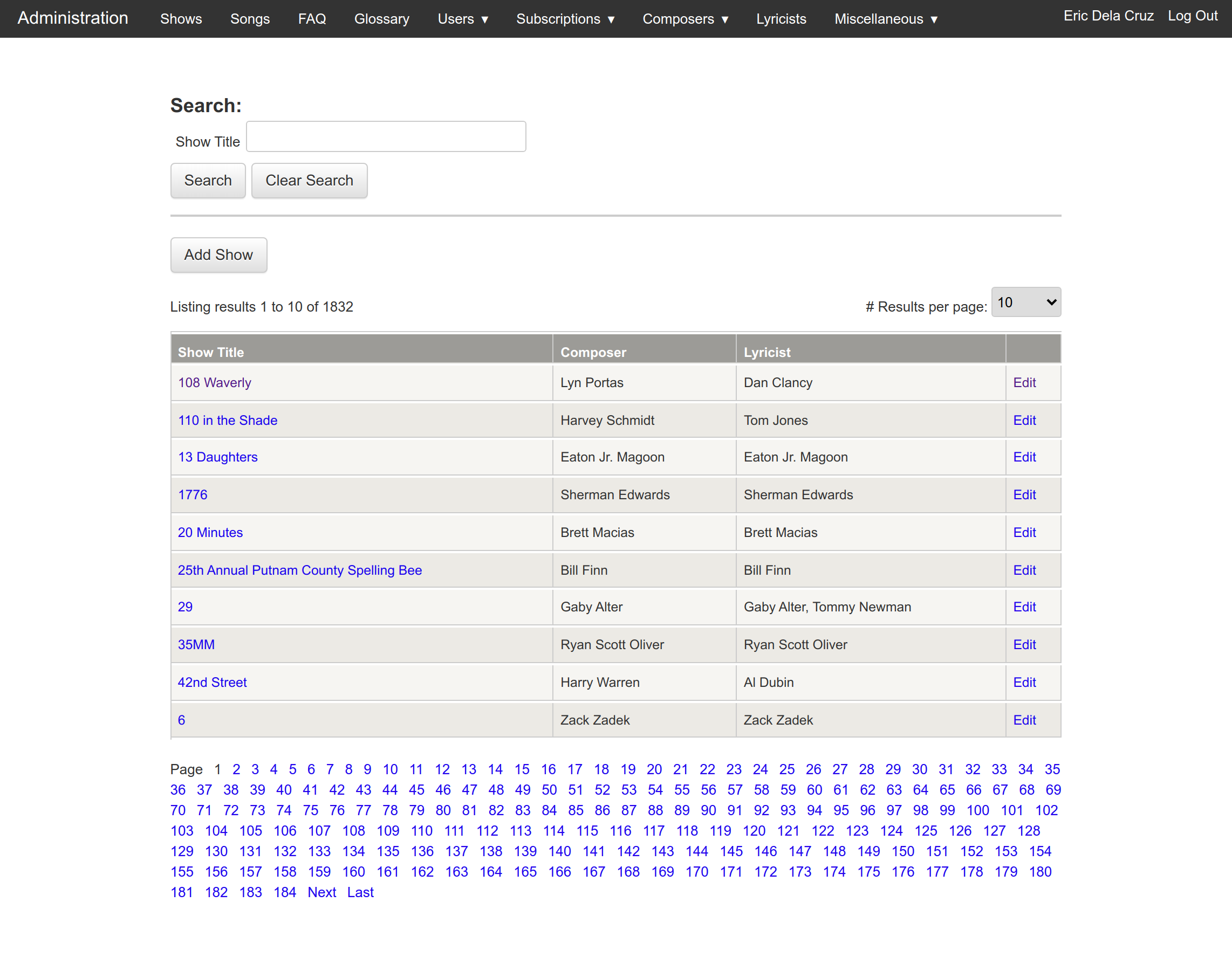1232x964 pixels.
Task: Open the Glossary page
Action: point(381,19)
